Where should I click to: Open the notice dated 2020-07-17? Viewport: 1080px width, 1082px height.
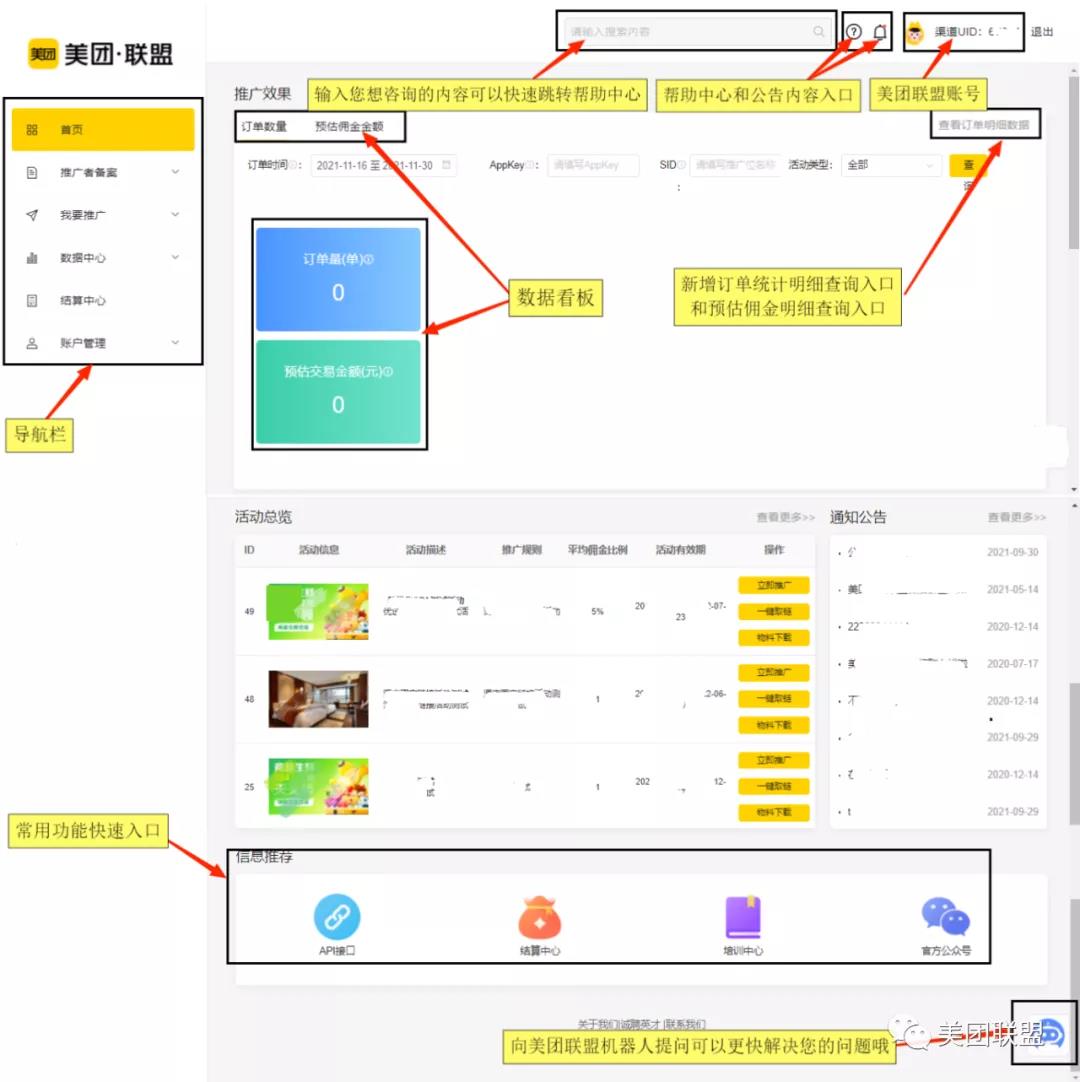coord(939,663)
